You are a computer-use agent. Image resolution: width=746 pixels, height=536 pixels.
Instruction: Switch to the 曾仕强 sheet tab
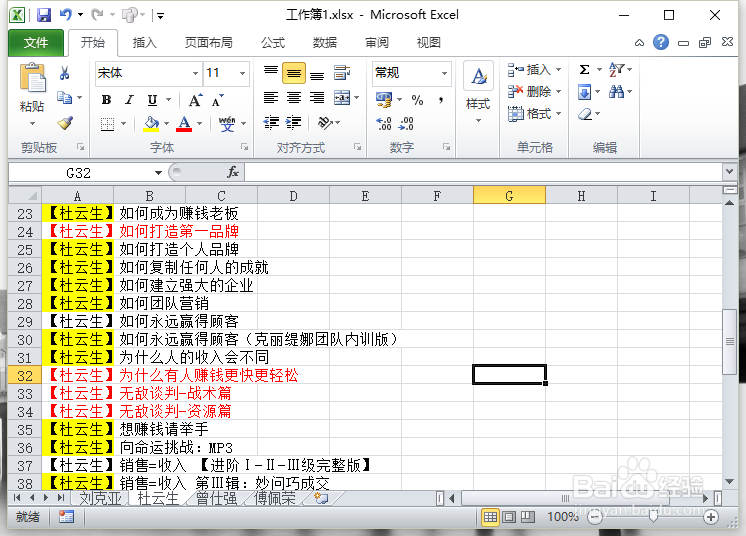pos(216,498)
